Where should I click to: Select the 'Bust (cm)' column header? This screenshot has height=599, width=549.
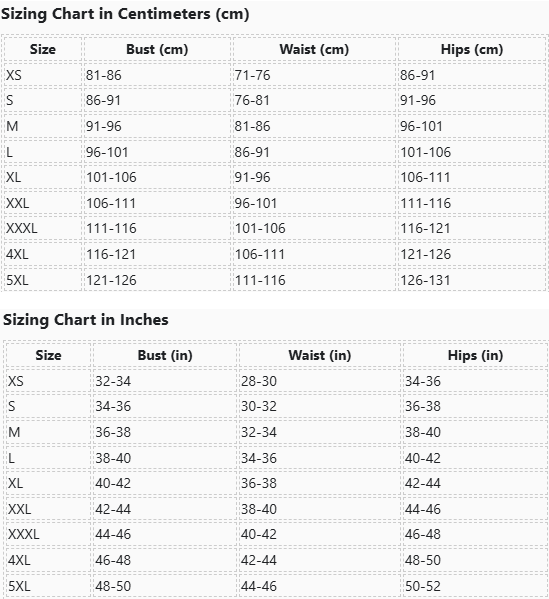click(157, 49)
